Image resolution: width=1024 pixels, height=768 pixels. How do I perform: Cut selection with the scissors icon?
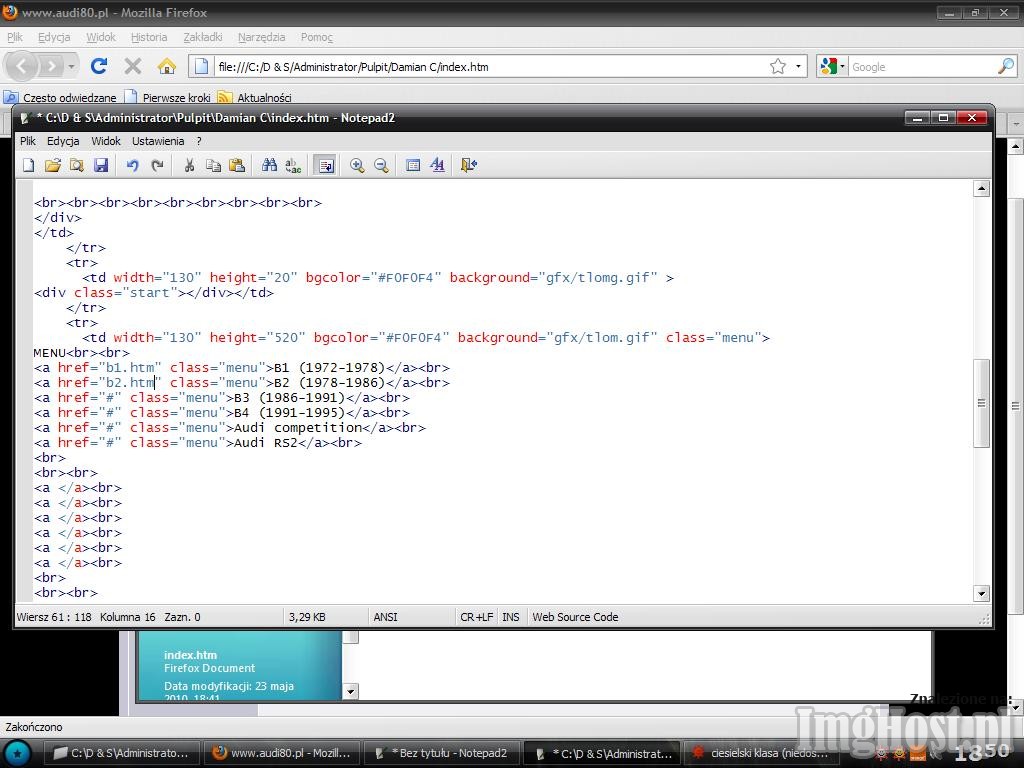click(x=189, y=165)
